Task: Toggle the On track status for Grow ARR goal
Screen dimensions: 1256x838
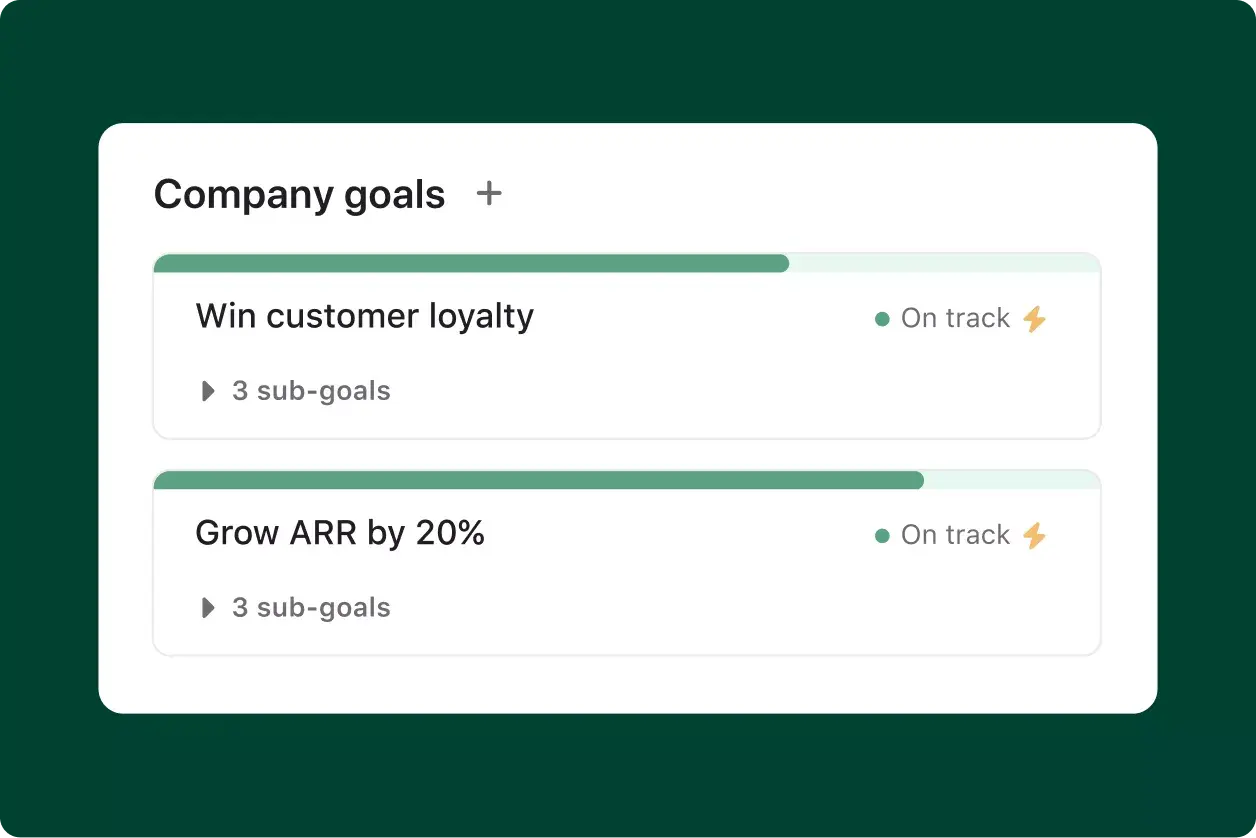Action: 955,535
